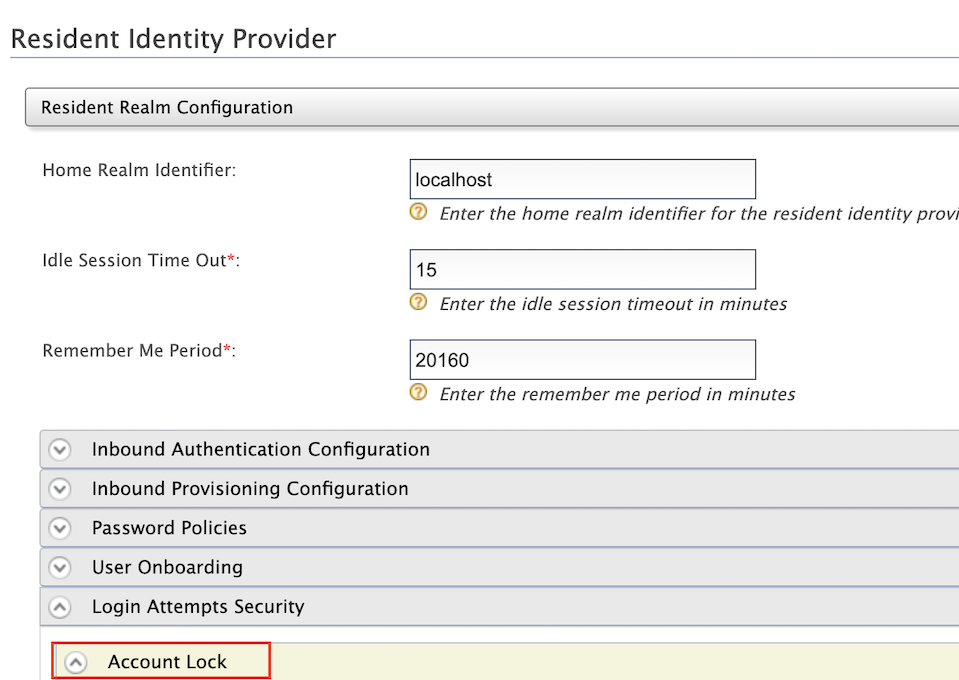Click help icon under Home Realm Identifier
Viewport: 959px width, 680px height.
coord(418,212)
